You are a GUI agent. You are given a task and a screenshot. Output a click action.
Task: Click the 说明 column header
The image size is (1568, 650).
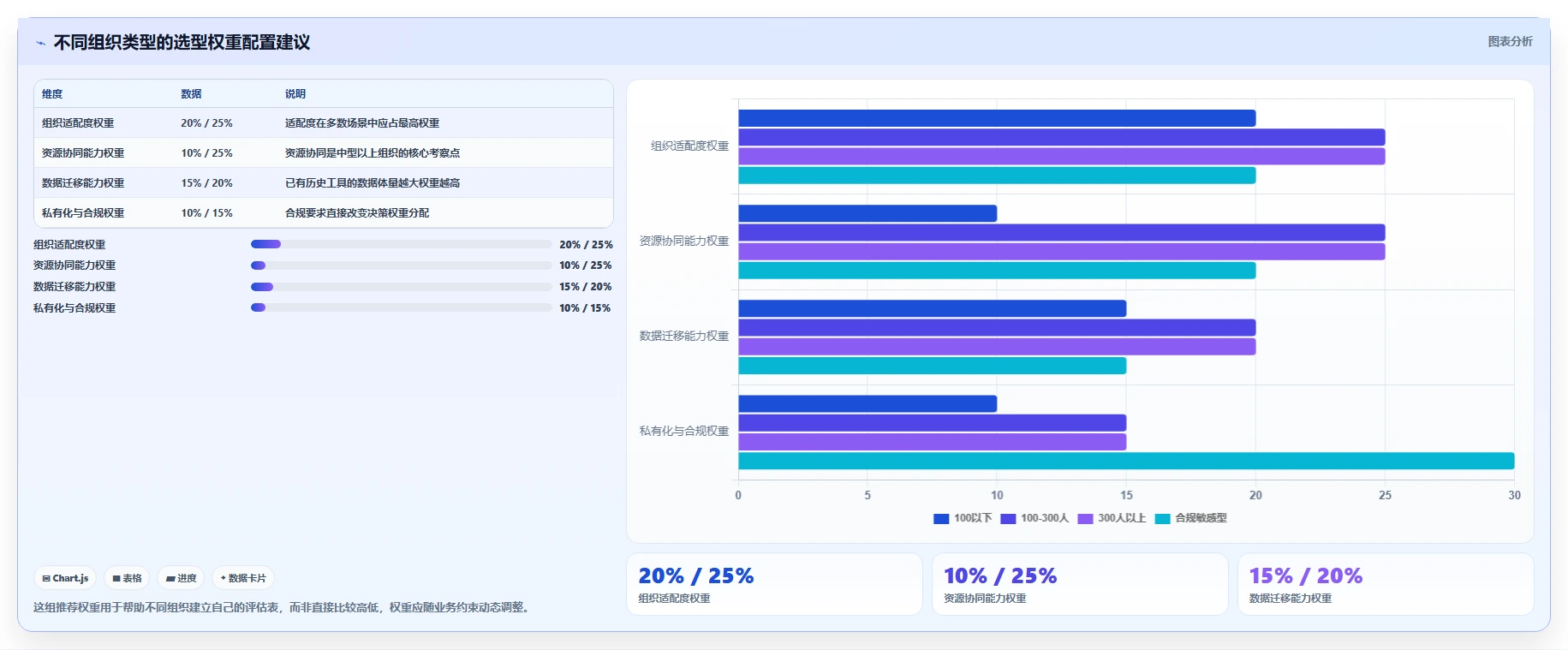pos(295,94)
